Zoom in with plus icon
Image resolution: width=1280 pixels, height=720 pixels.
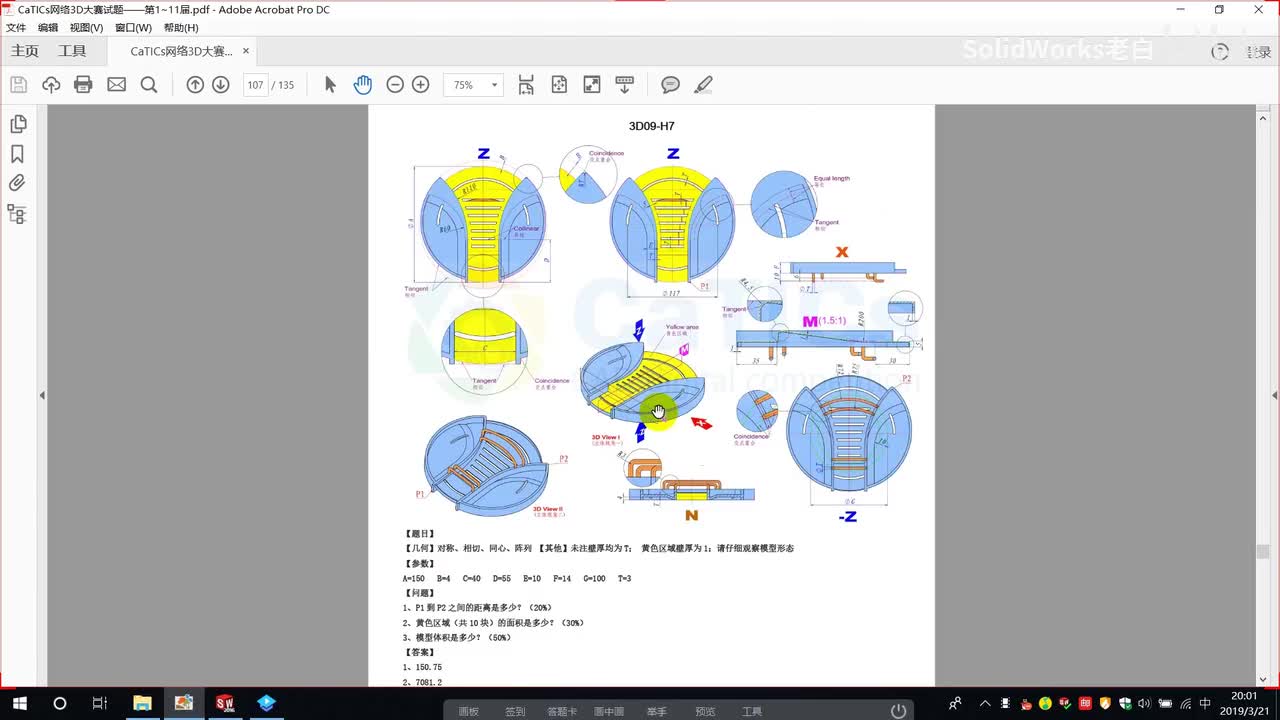pyautogui.click(x=421, y=85)
